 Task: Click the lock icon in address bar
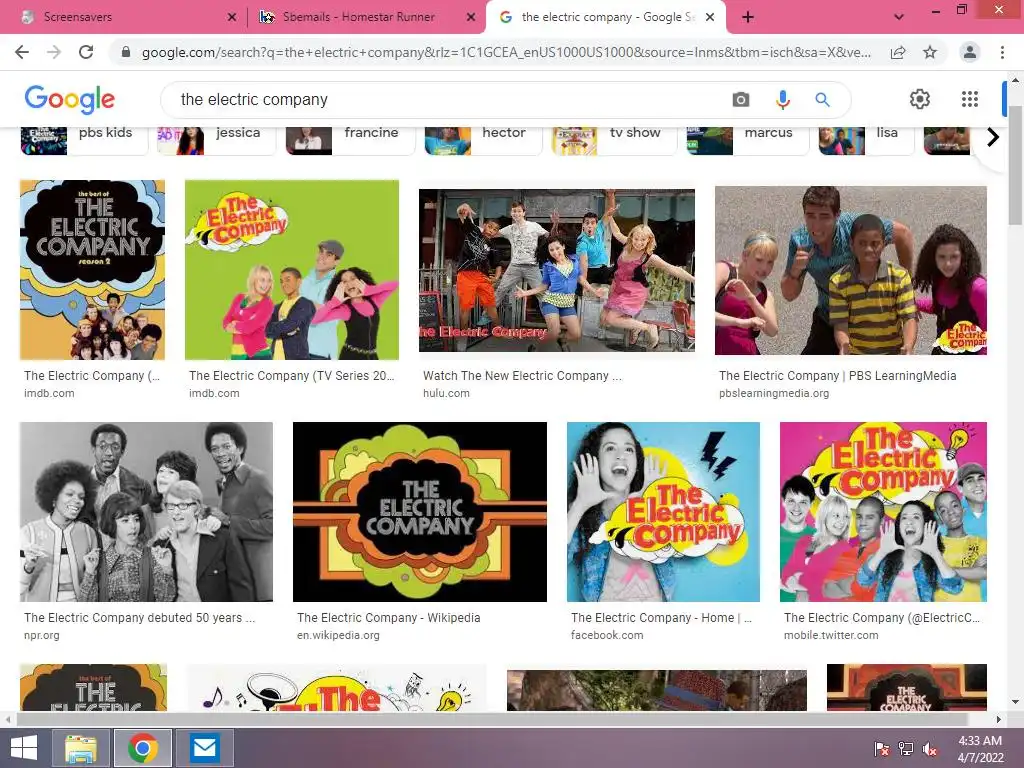click(126, 52)
